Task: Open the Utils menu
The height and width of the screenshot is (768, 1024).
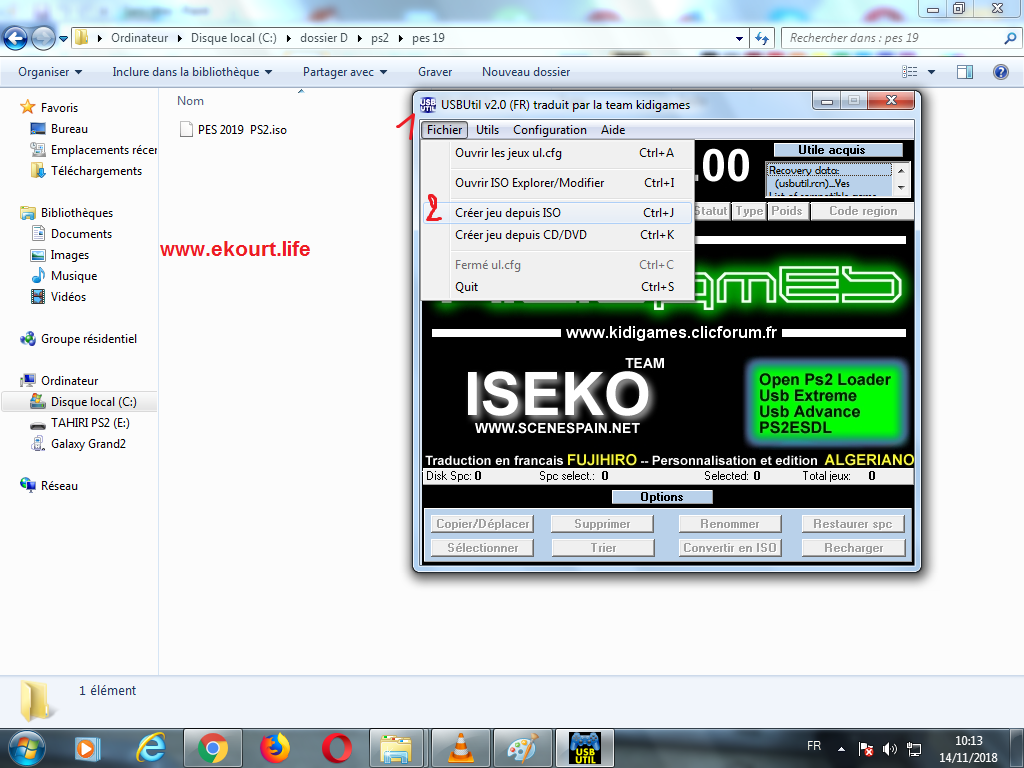Action: (487, 130)
